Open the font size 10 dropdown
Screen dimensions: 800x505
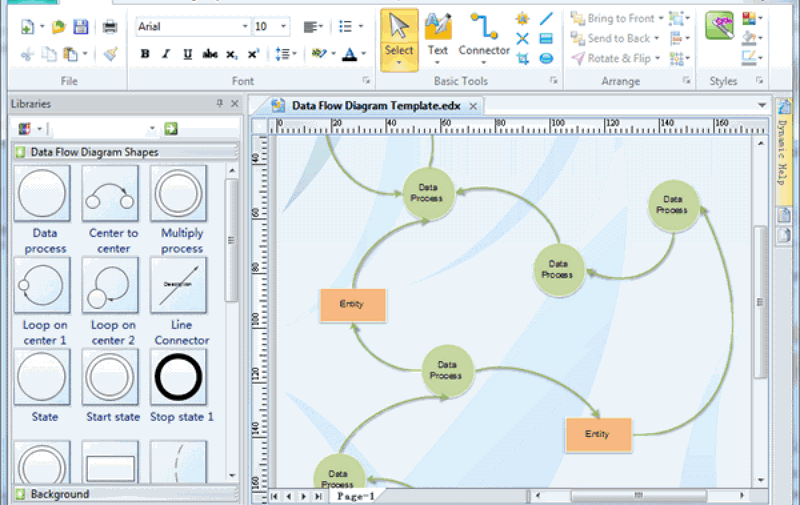(x=283, y=27)
